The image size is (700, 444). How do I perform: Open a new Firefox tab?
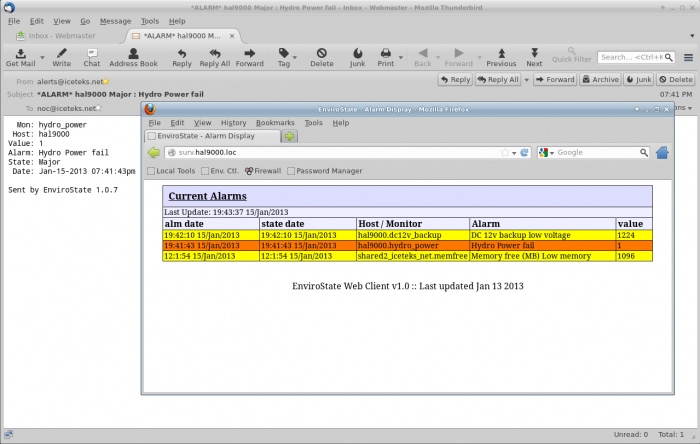tap(289, 136)
